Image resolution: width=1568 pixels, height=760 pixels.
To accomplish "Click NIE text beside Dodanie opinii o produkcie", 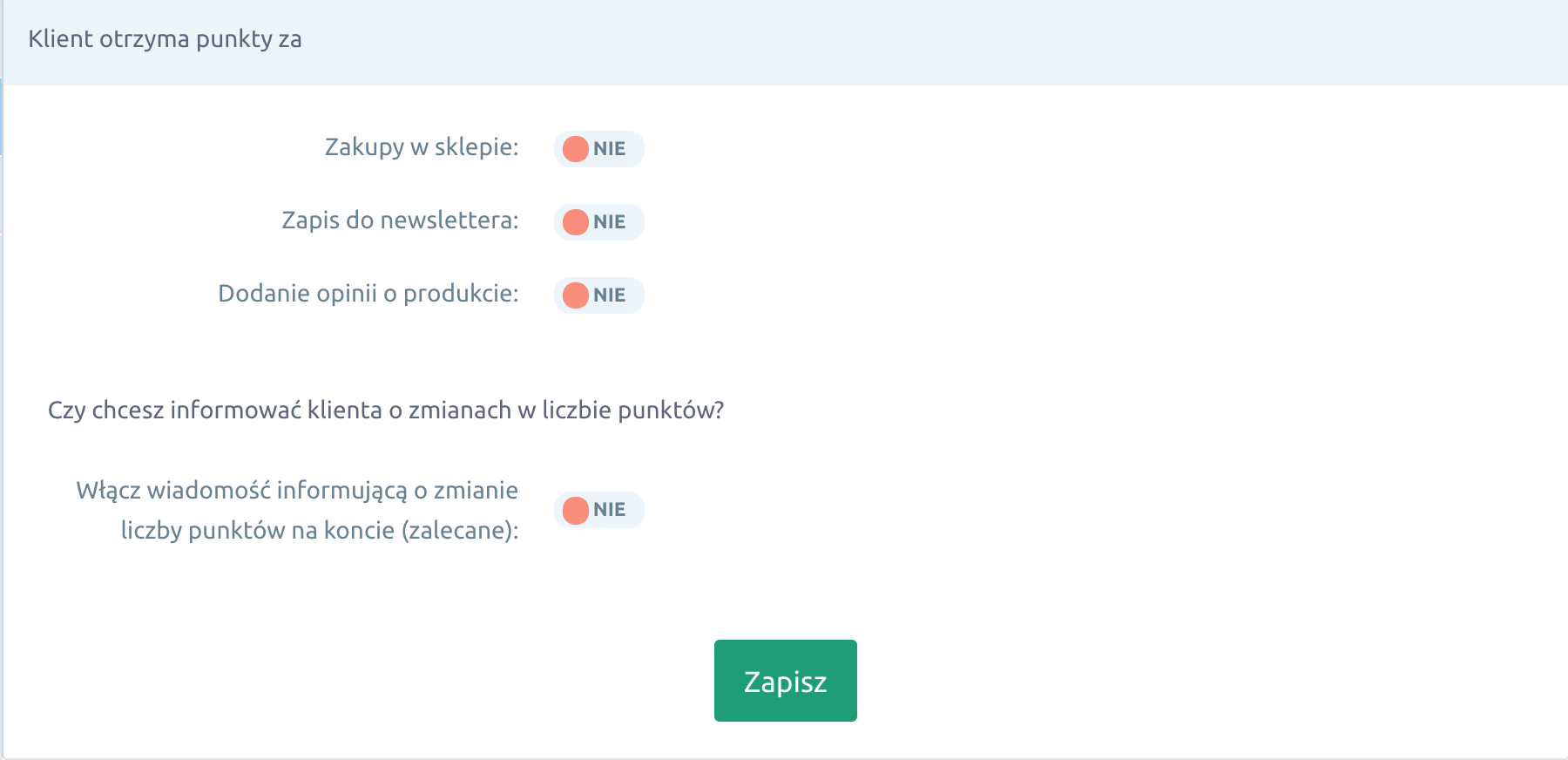I will coord(610,295).
